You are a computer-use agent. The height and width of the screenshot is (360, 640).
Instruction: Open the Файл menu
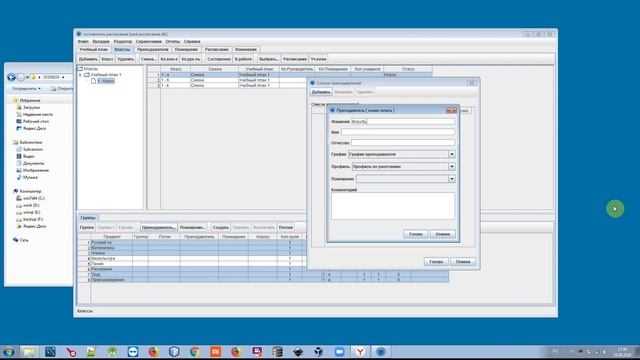point(83,42)
